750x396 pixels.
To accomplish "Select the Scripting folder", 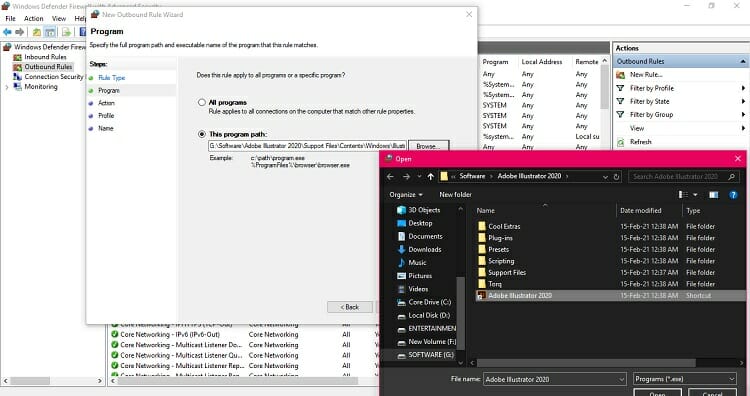I will (x=501, y=261).
